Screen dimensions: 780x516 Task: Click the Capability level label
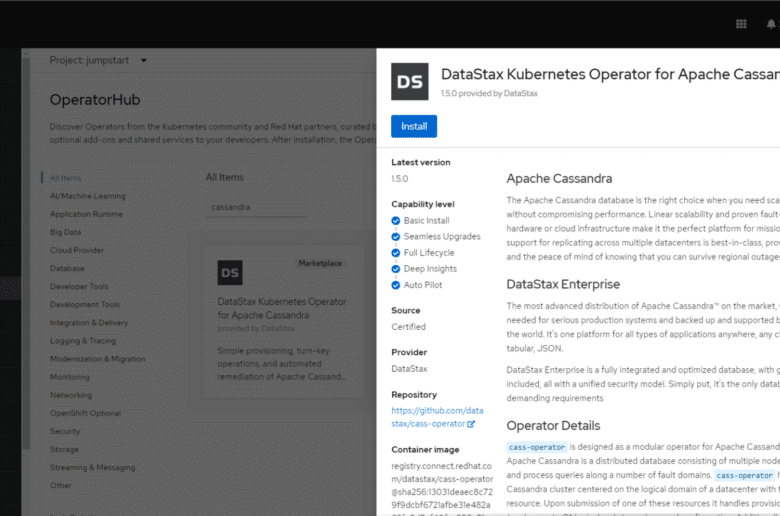423,204
